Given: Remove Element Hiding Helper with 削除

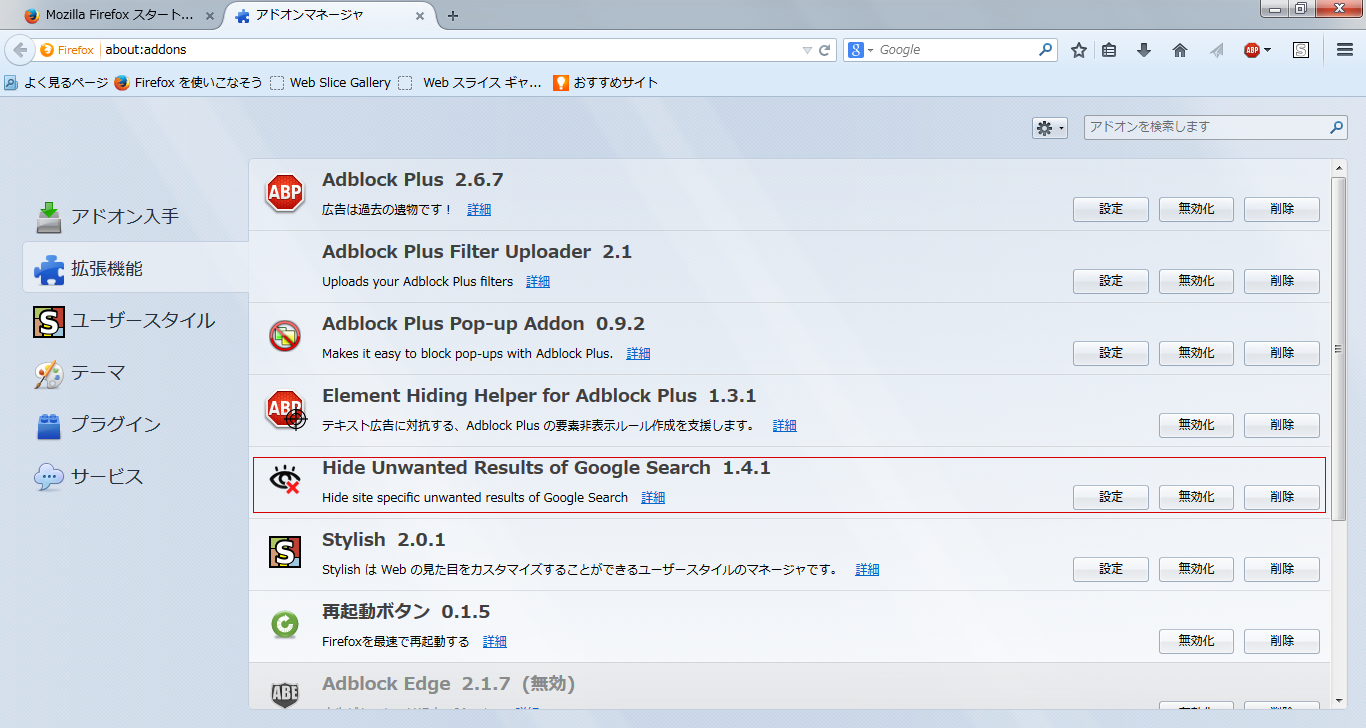Looking at the screenshot, I should pyautogui.click(x=1282, y=425).
